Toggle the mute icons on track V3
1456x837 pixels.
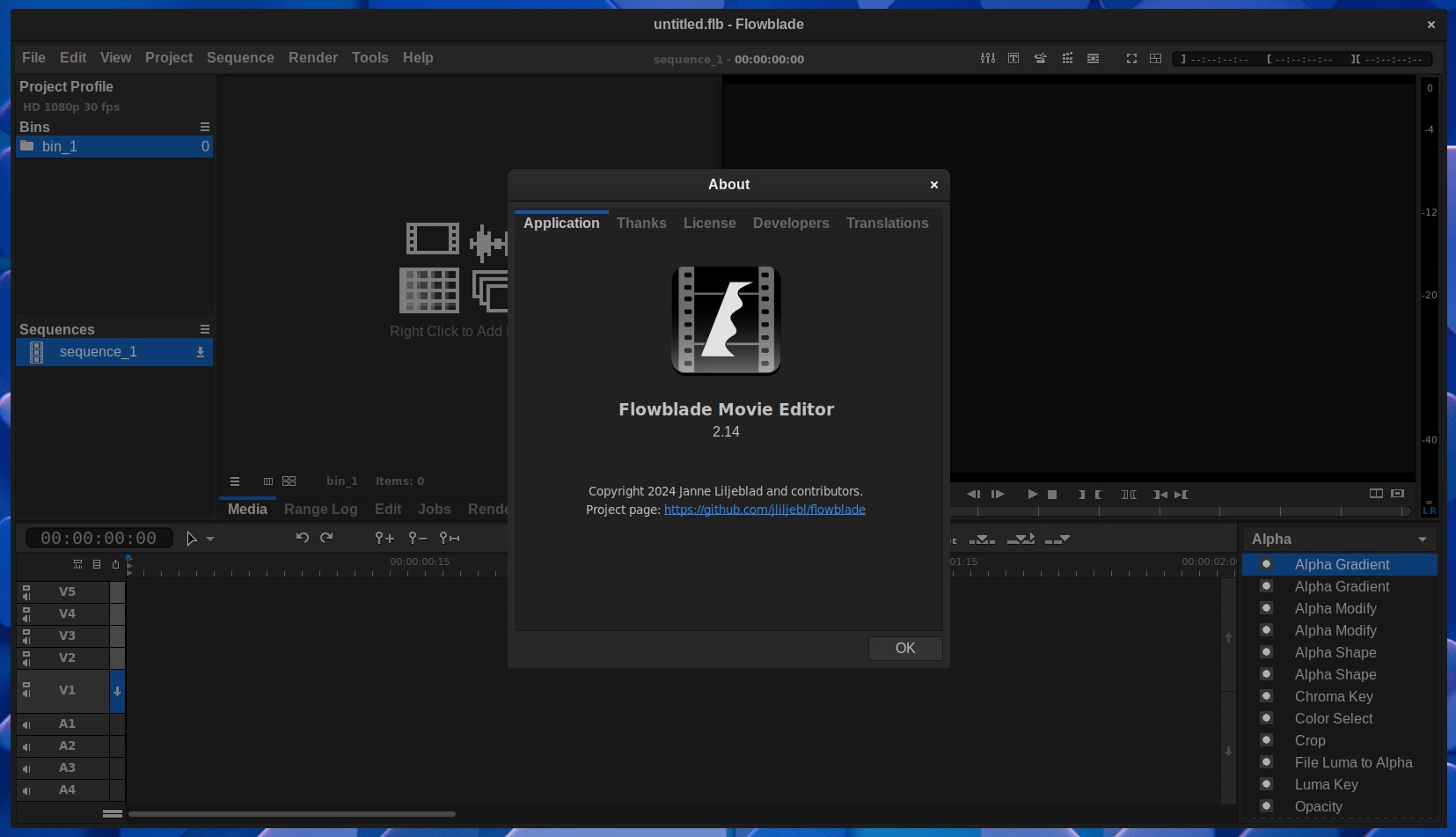pos(26,636)
